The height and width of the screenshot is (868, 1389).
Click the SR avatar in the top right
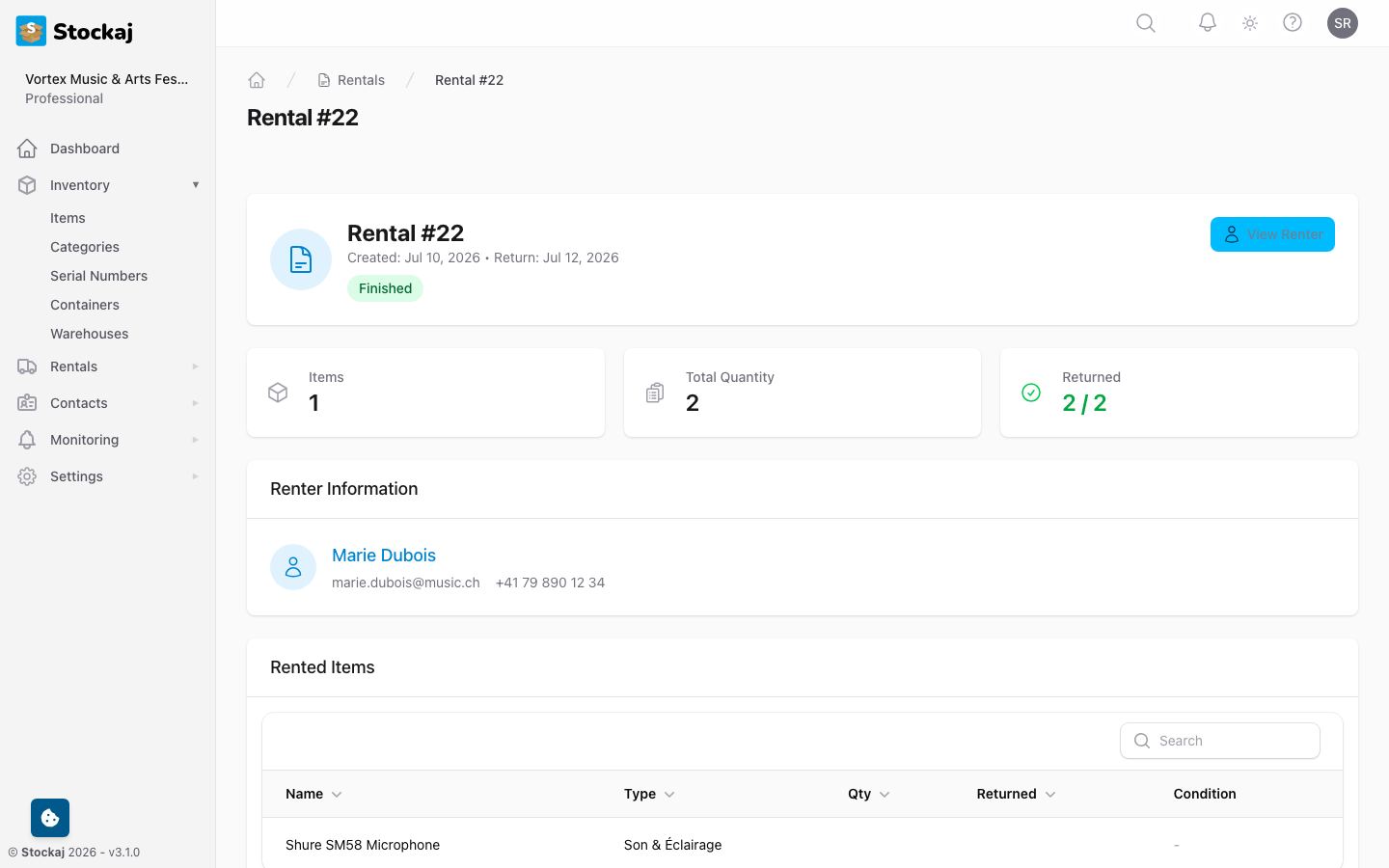coord(1343,22)
